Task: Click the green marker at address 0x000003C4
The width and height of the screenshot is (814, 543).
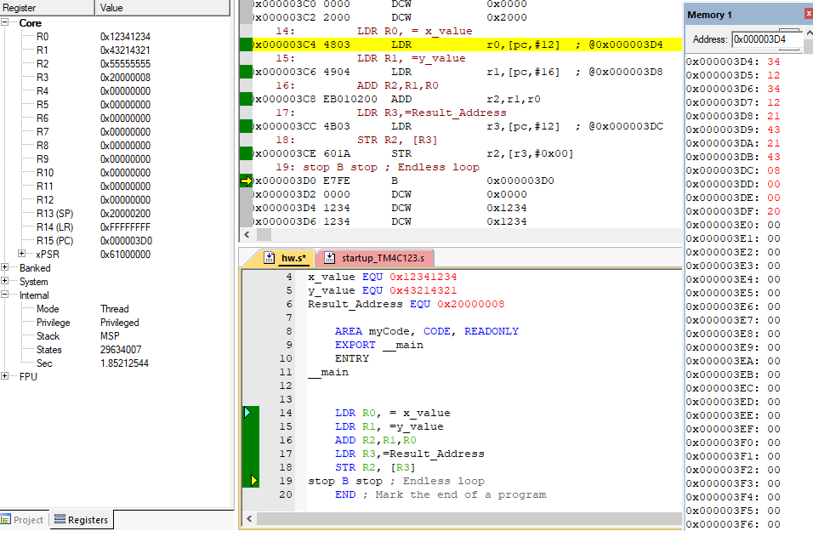Action: (x=246, y=45)
